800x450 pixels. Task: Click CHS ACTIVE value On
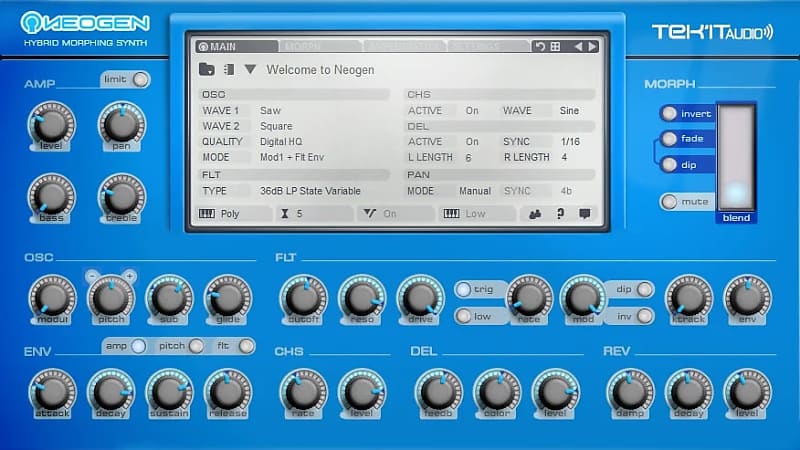tap(472, 110)
